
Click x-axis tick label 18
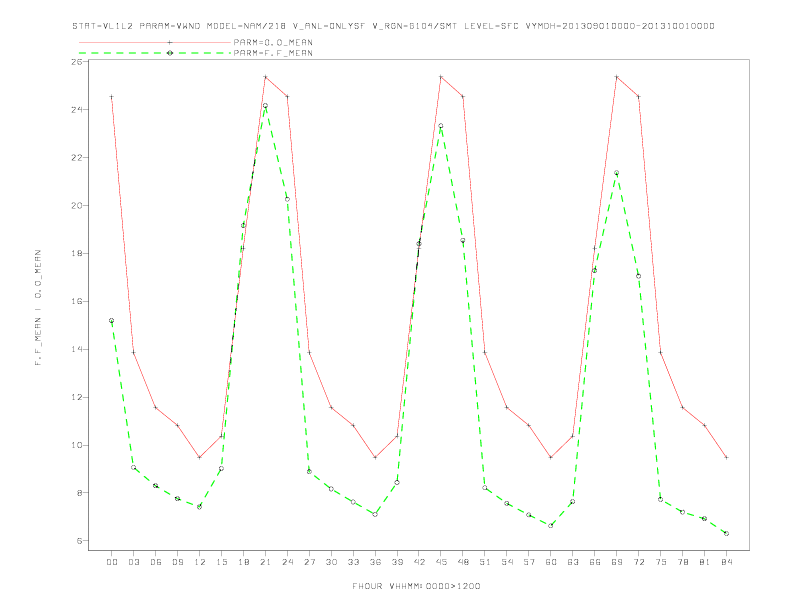click(243, 562)
